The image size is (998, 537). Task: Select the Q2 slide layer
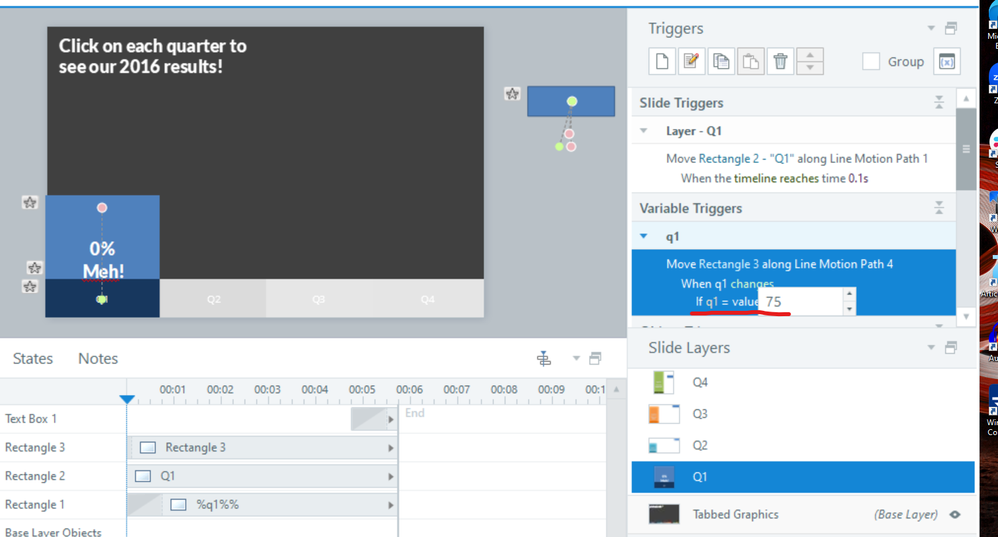(803, 445)
